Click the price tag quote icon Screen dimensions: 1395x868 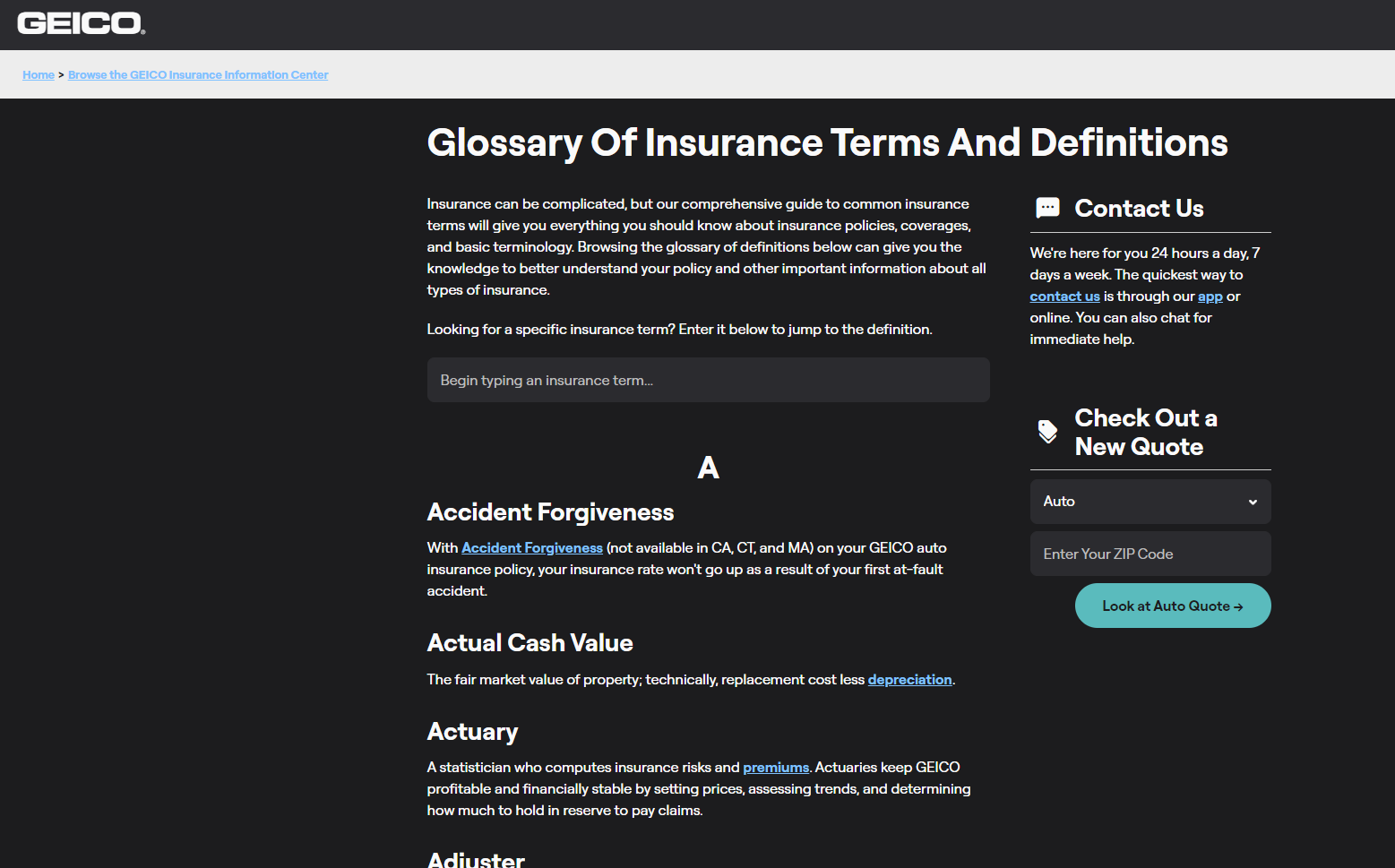pos(1047,432)
